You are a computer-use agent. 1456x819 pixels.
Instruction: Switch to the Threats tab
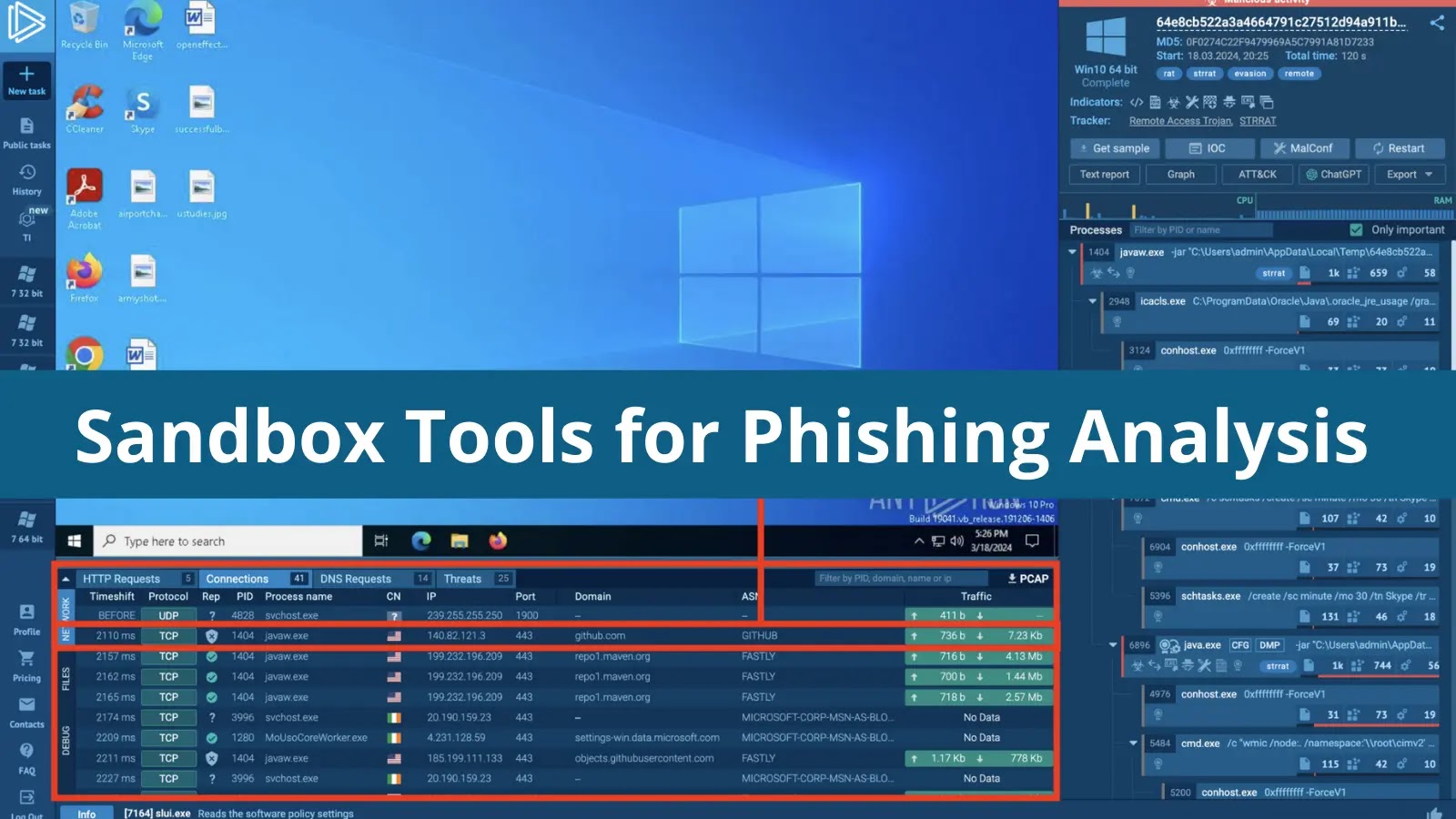[462, 579]
